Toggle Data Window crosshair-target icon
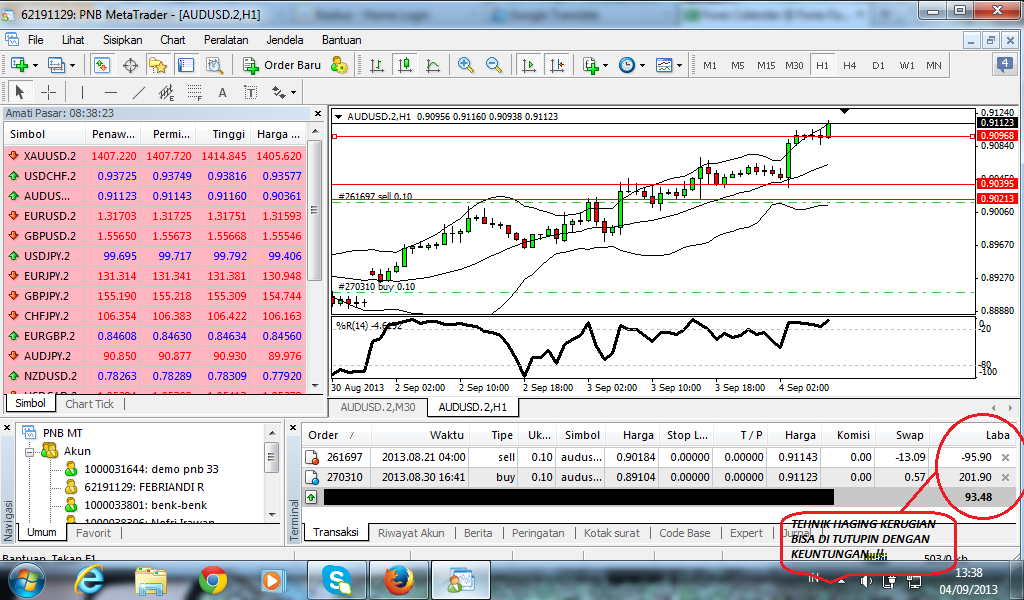The image size is (1024, 600). pos(130,65)
